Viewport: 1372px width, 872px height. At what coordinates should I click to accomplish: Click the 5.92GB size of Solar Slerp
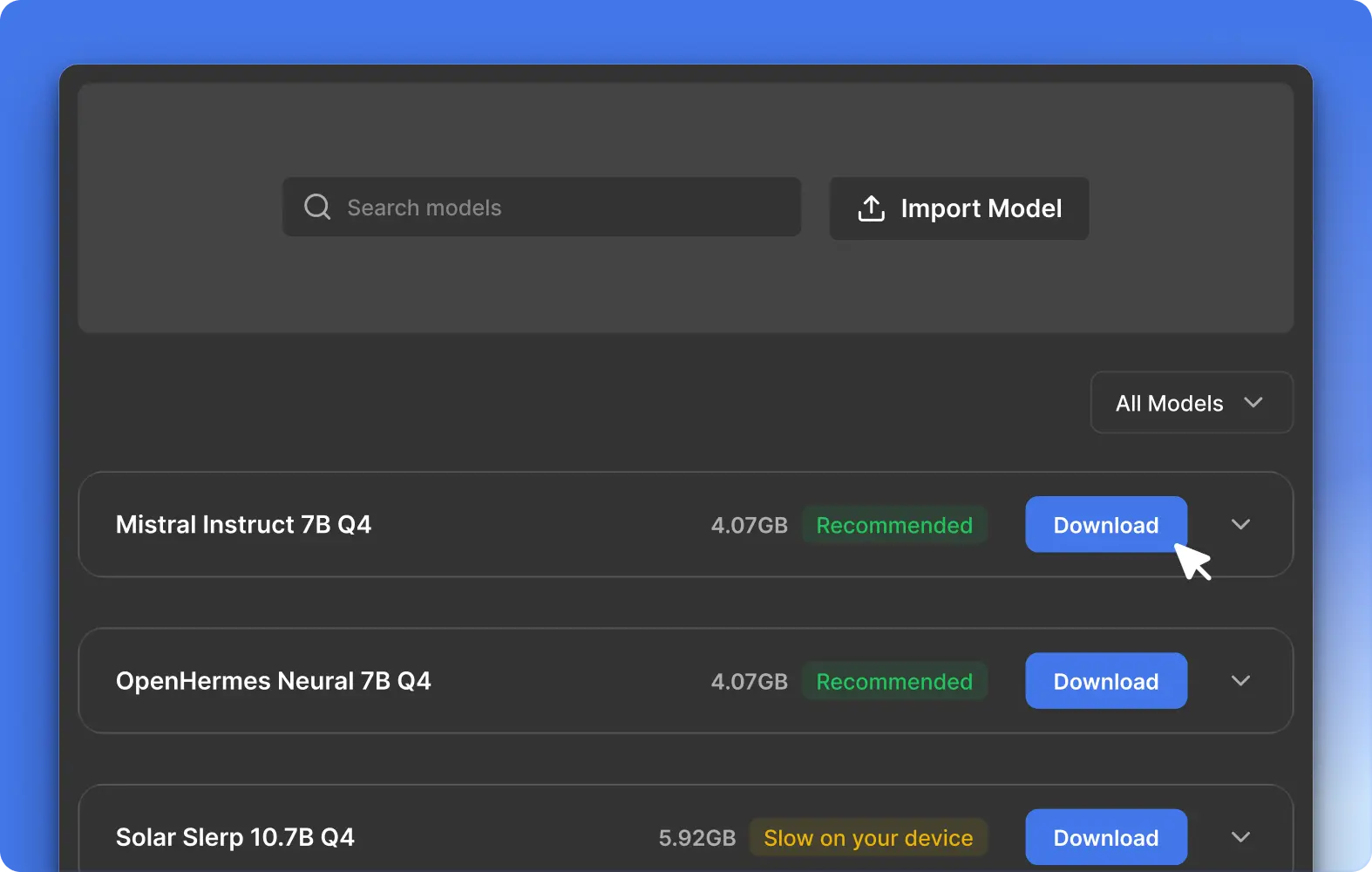pyautogui.click(x=696, y=837)
